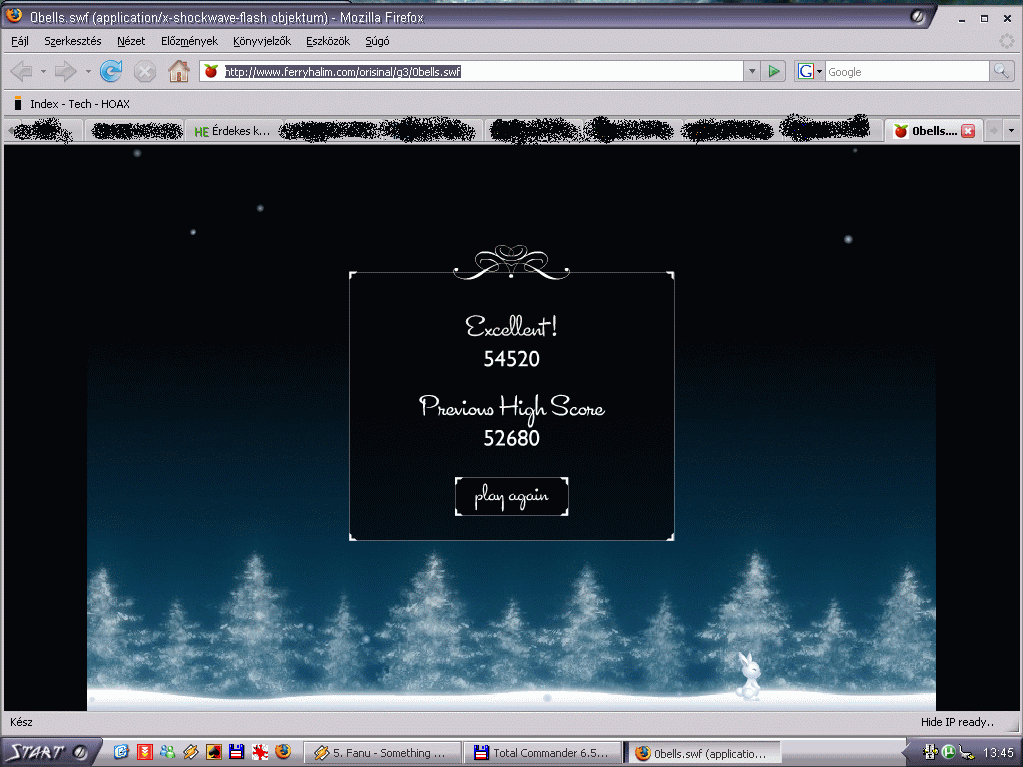The height and width of the screenshot is (767, 1023).
Task: Click the Google search input field
Action: pos(907,71)
